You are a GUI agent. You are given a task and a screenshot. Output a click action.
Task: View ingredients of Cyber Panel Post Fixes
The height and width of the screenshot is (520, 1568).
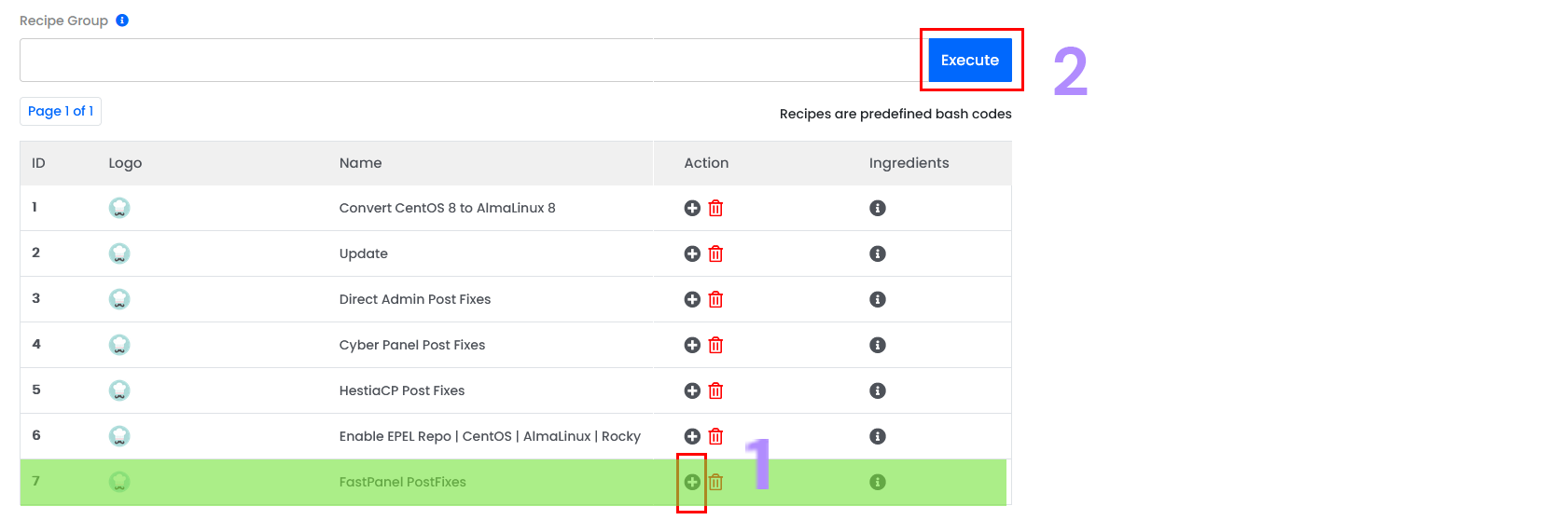point(878,345)
